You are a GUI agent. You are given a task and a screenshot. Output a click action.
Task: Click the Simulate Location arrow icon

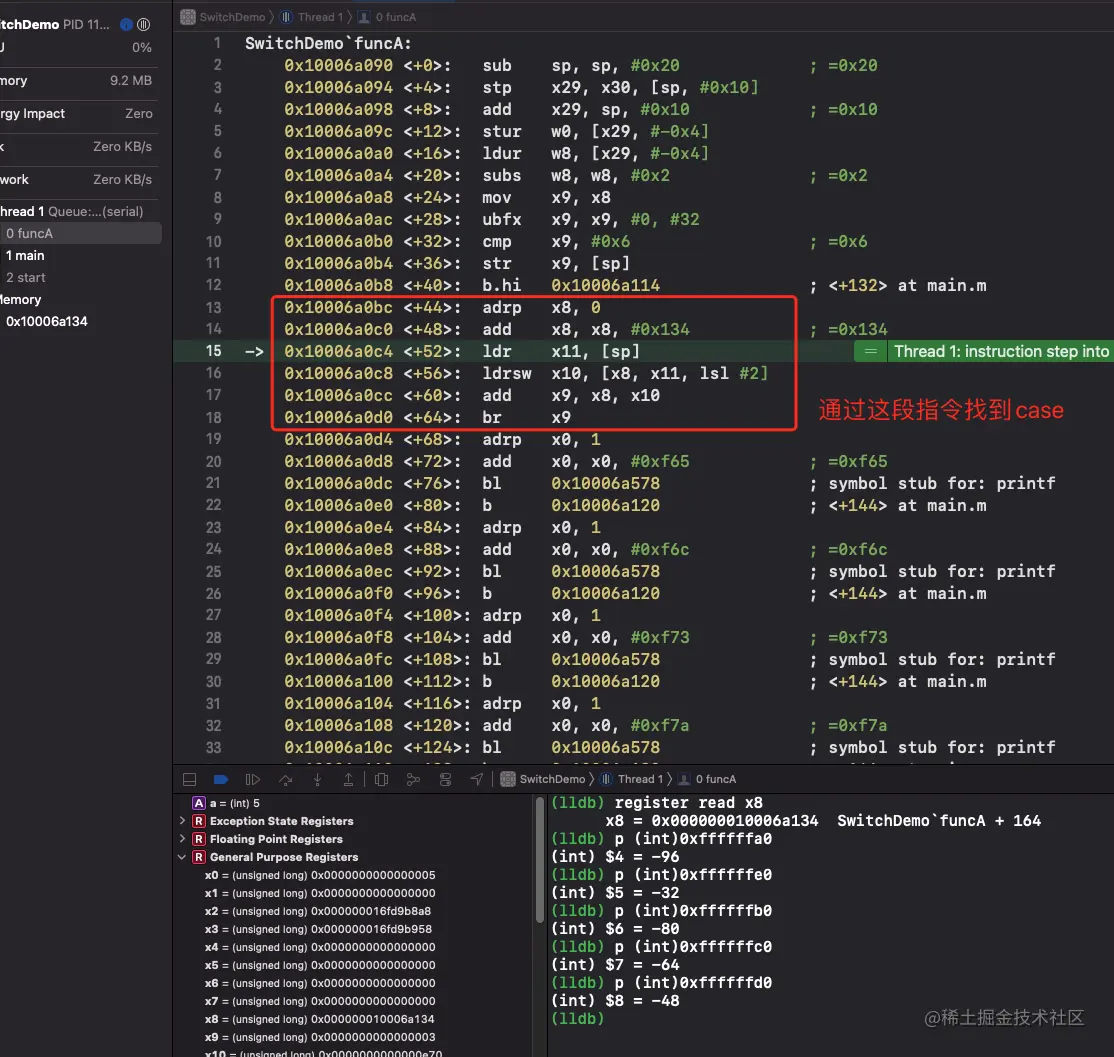(477, 779)
